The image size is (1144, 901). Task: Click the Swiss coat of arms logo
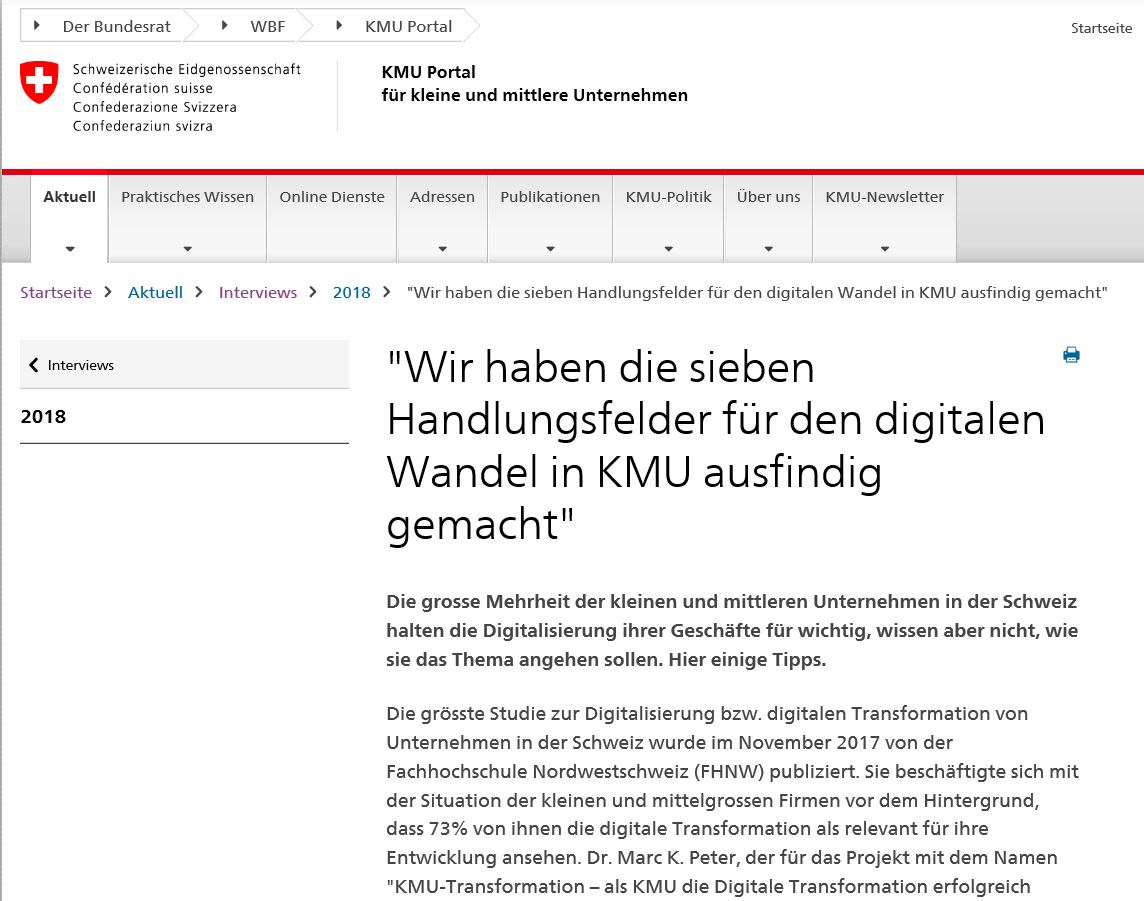click(40, 82)
